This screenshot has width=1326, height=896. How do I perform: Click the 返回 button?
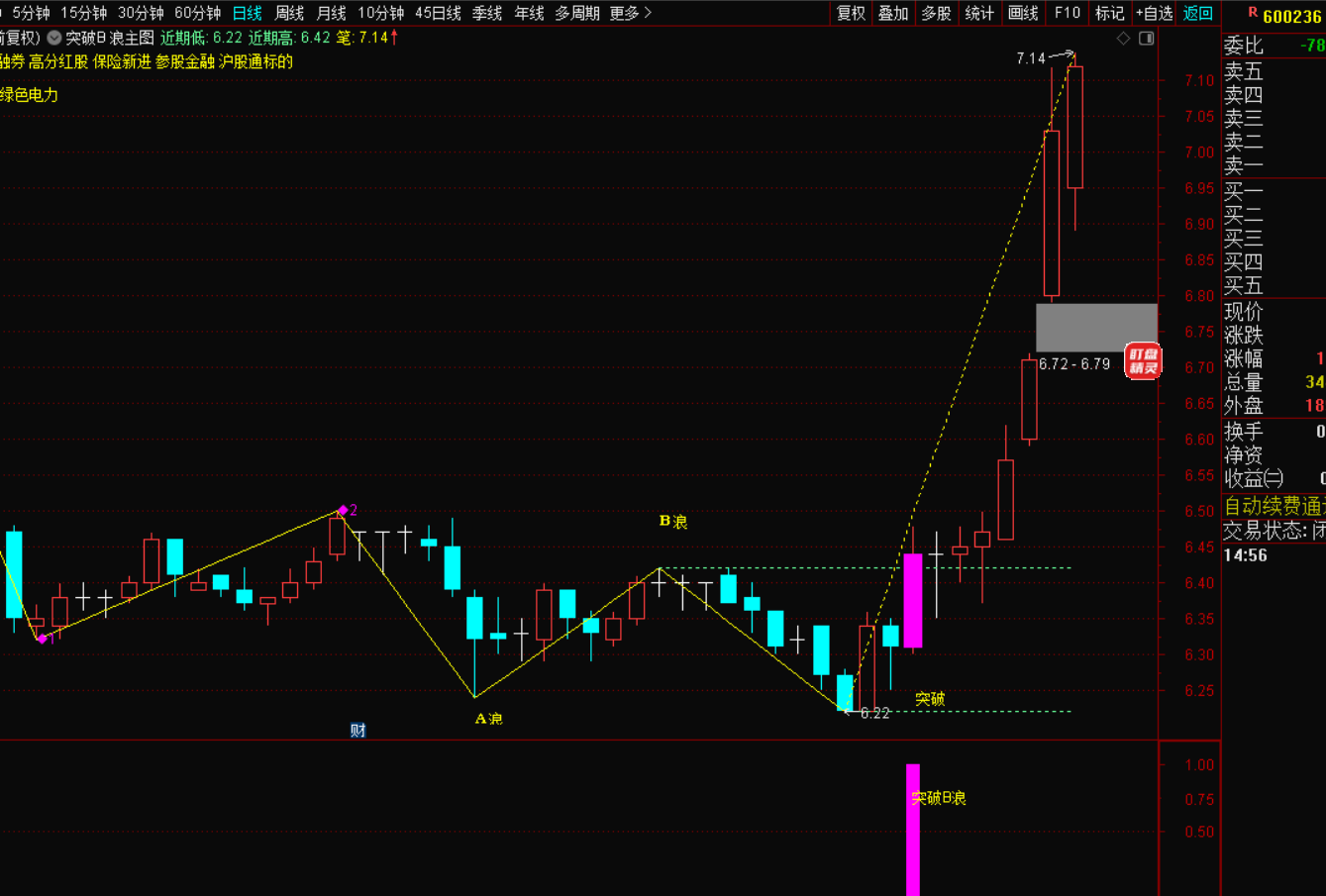click(1198, 13)
